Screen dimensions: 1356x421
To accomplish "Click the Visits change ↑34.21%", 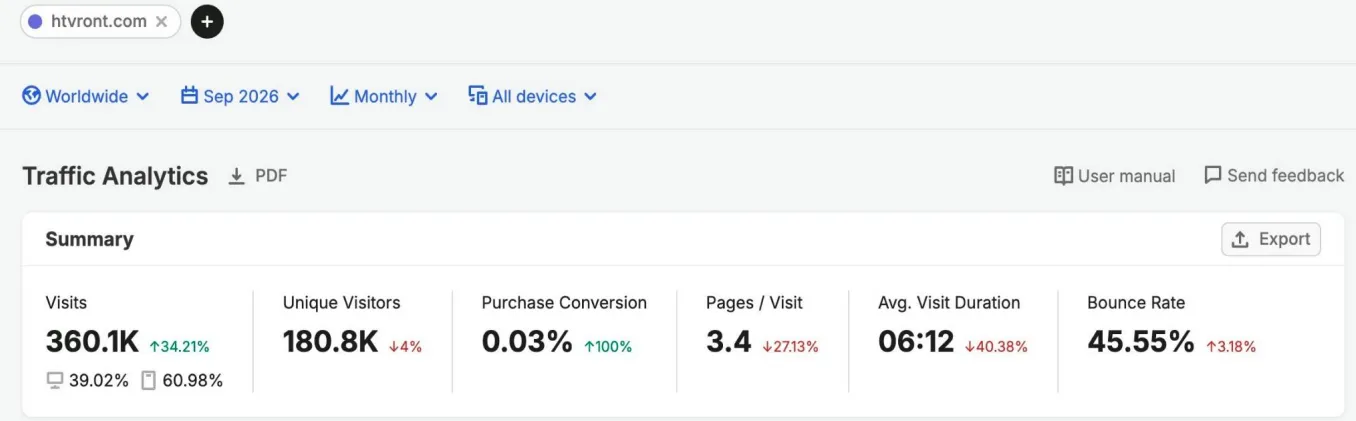I will 179,347.
